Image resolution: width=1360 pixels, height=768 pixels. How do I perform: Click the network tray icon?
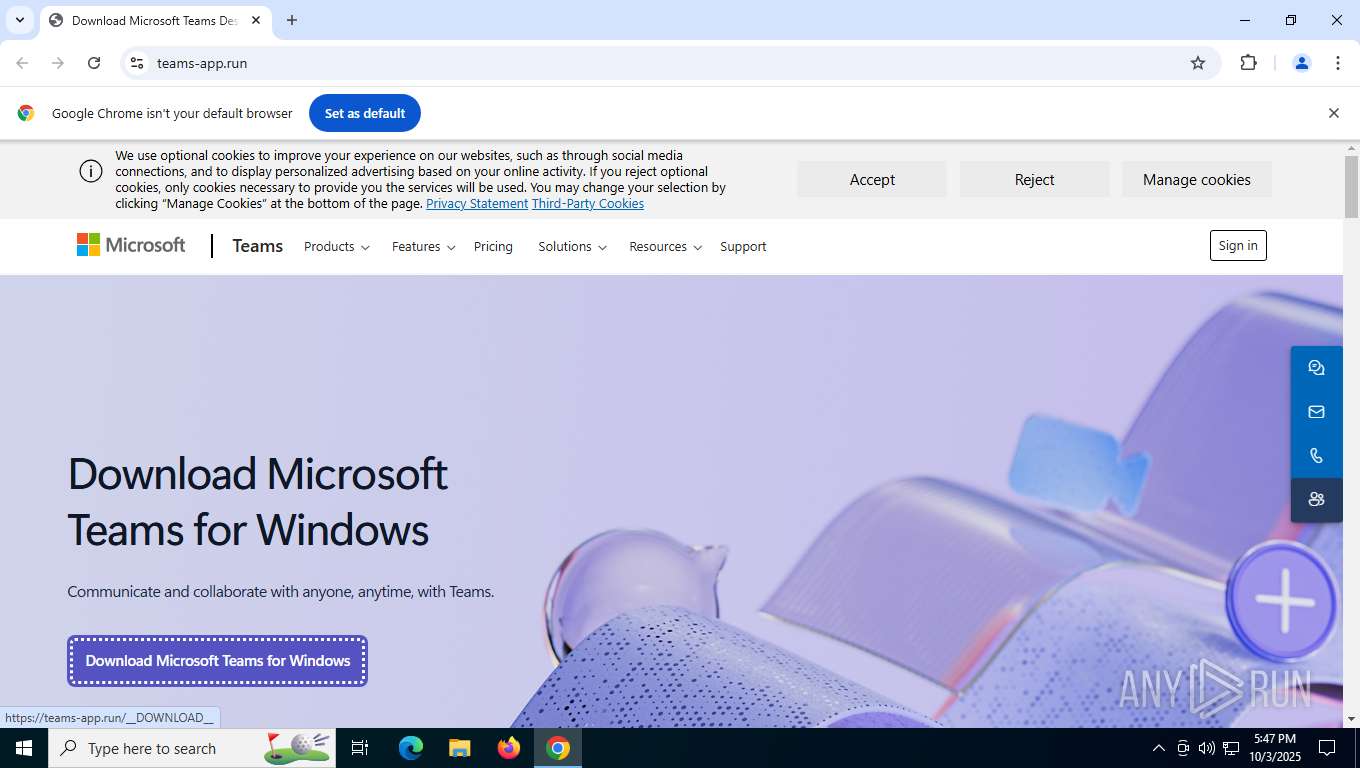tap(1231, 748)
